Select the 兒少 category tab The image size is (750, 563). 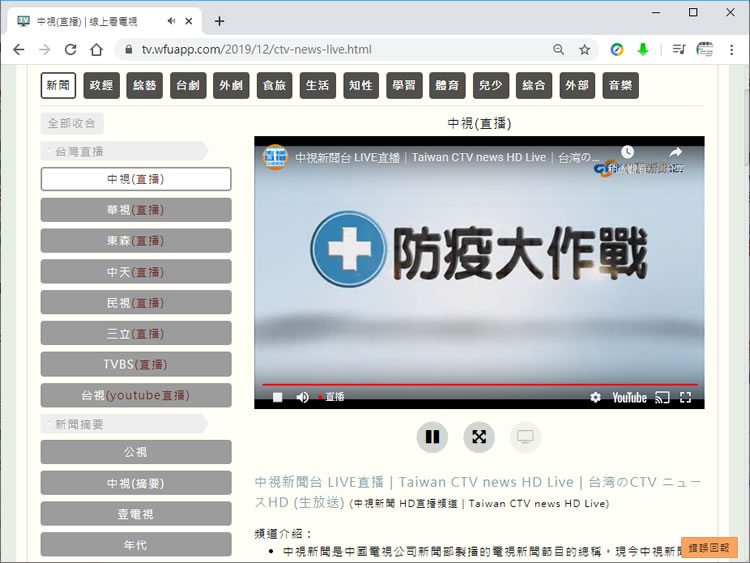pyautogui.click(x=491, y=86)
